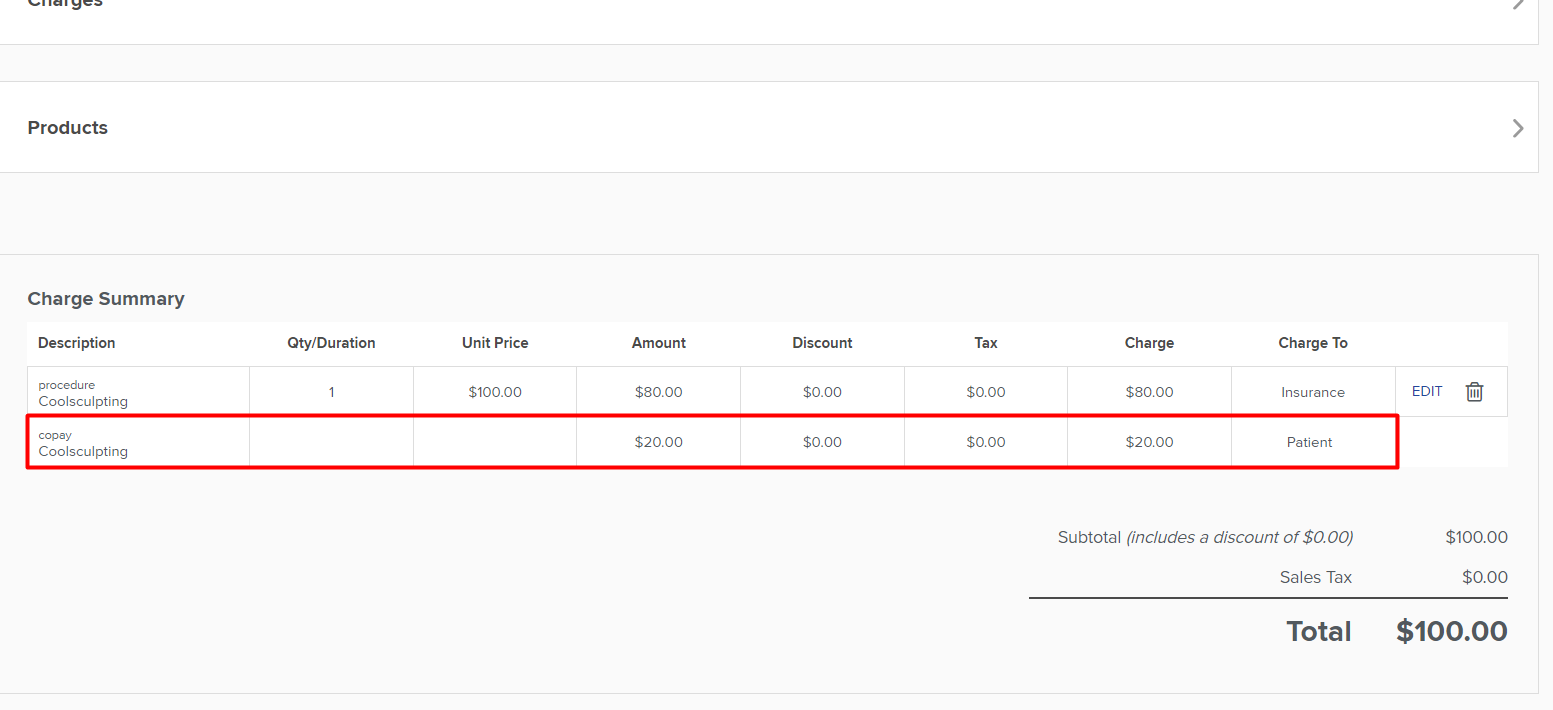Click the bold Total label
Image resolution: width=1553 pixels, height=710 pixels.
pos(1319,632)
